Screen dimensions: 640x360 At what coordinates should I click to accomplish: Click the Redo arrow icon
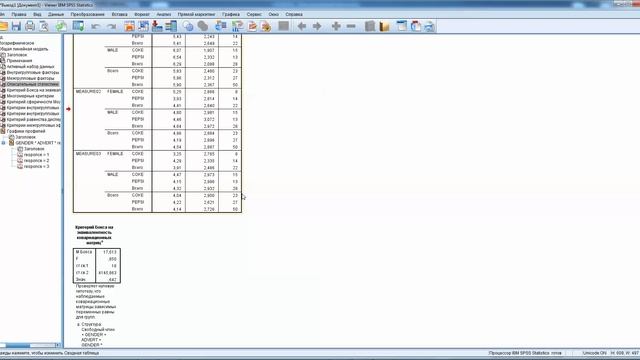(x=111, y=27)
